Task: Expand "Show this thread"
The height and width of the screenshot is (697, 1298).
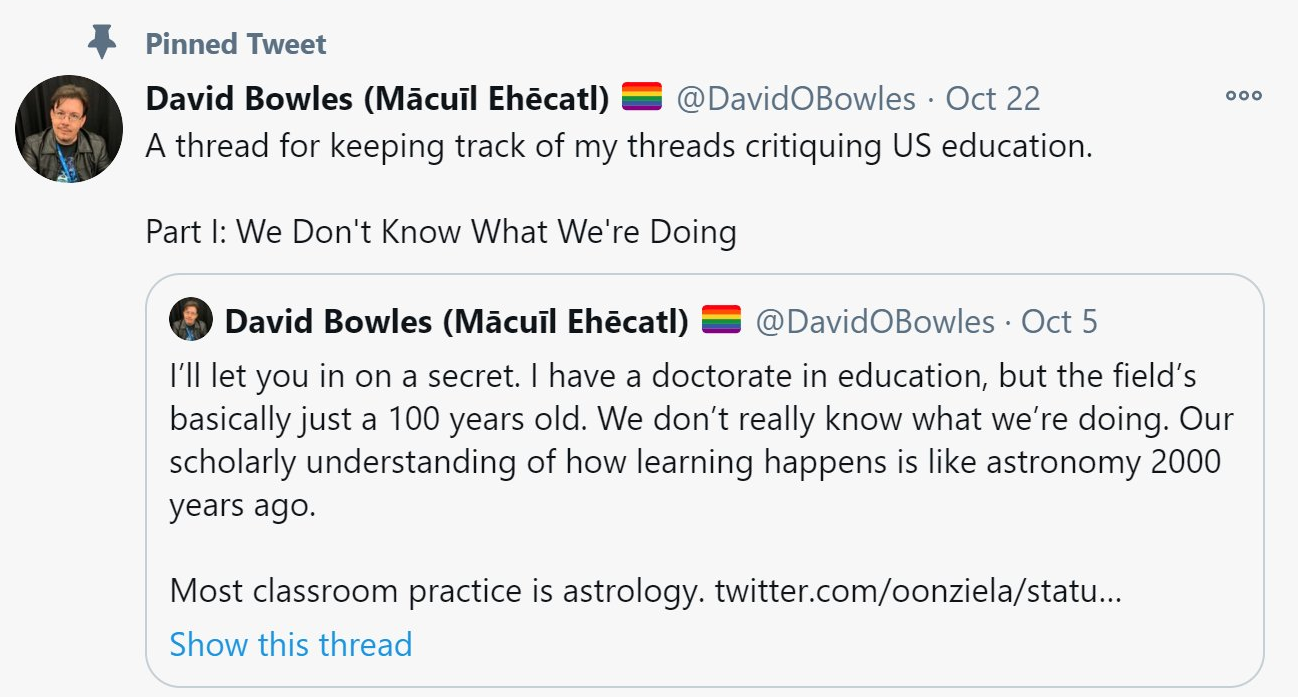Action: pyautogui.click(x=291, y=644)
